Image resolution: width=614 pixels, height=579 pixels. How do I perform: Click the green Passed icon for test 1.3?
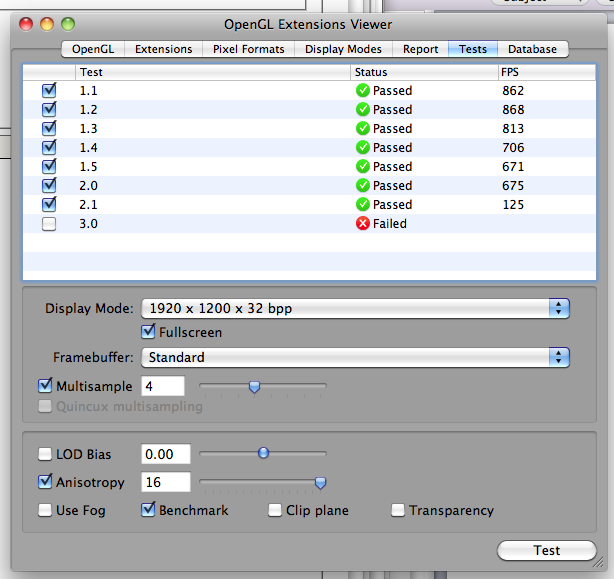[x=363, y=128]
